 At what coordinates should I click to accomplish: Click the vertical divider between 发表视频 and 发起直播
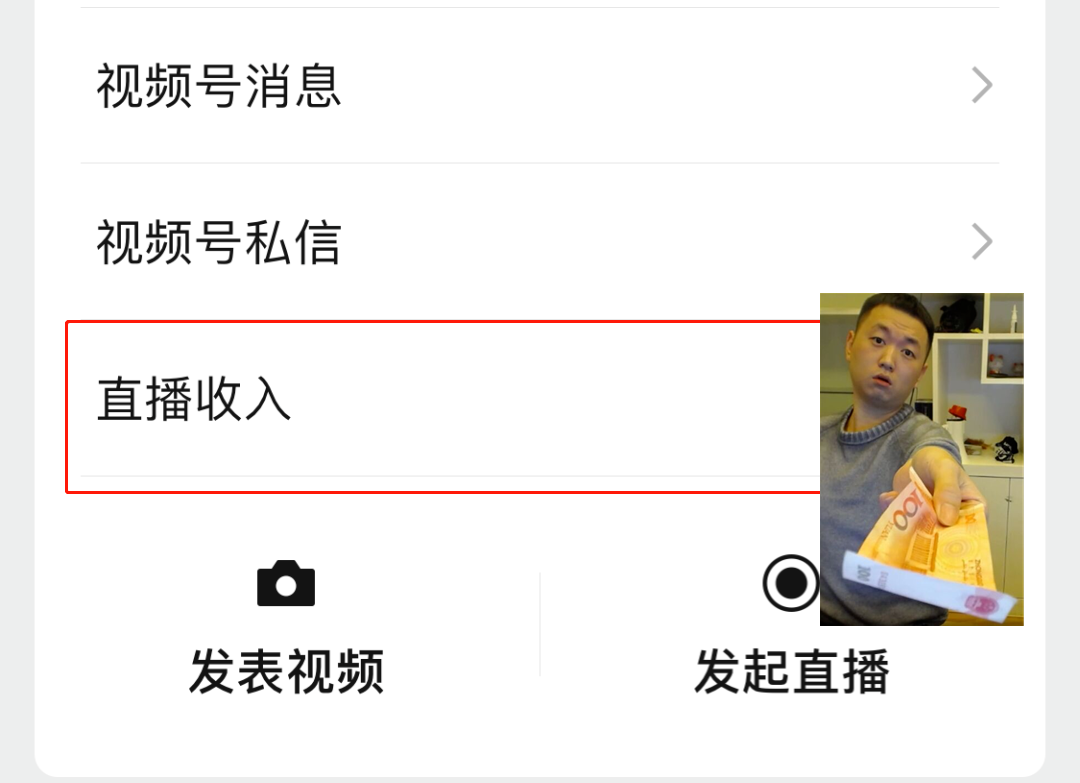(540, 624)
